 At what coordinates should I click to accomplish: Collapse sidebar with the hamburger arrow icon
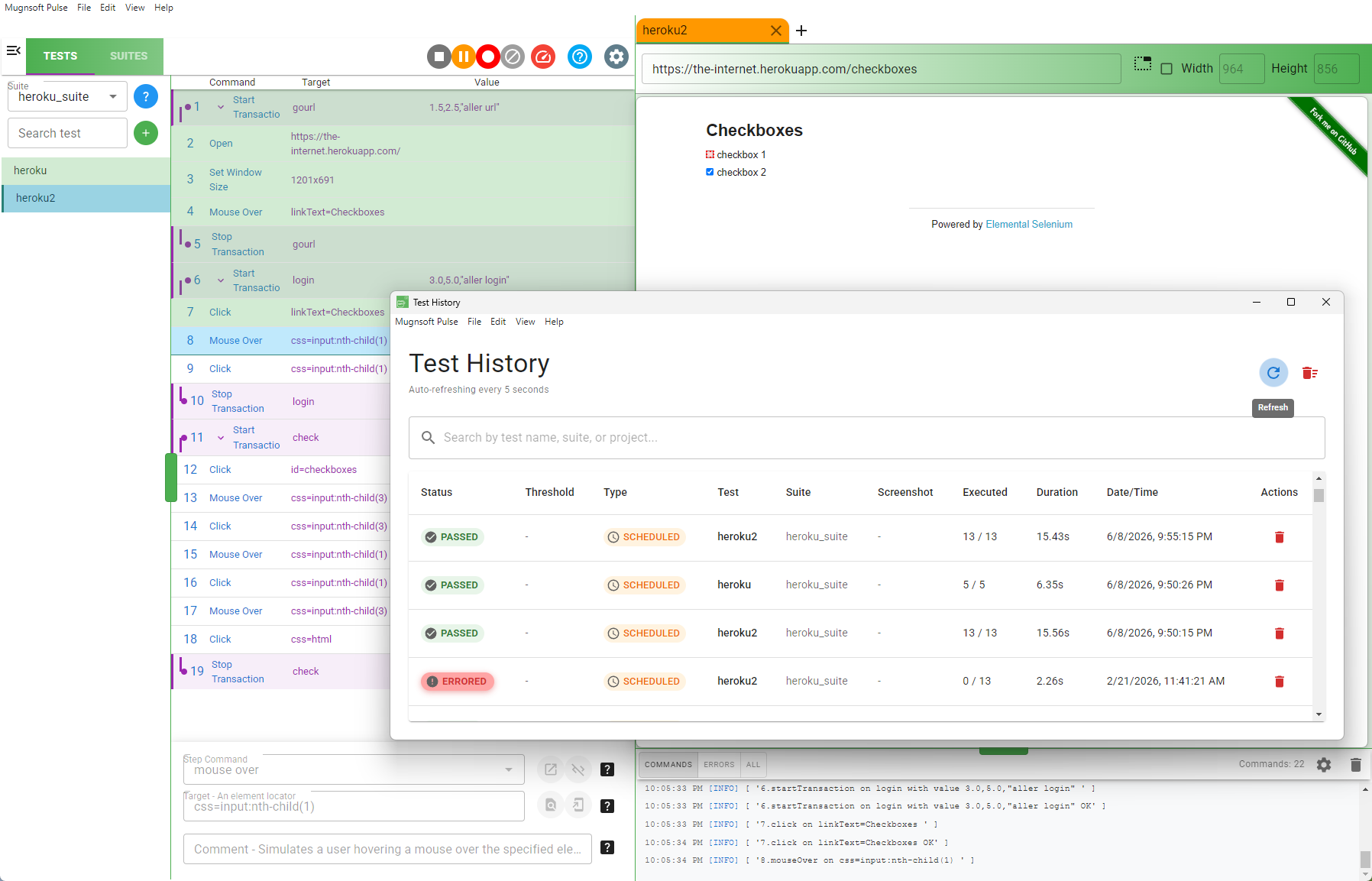(13, 50)
